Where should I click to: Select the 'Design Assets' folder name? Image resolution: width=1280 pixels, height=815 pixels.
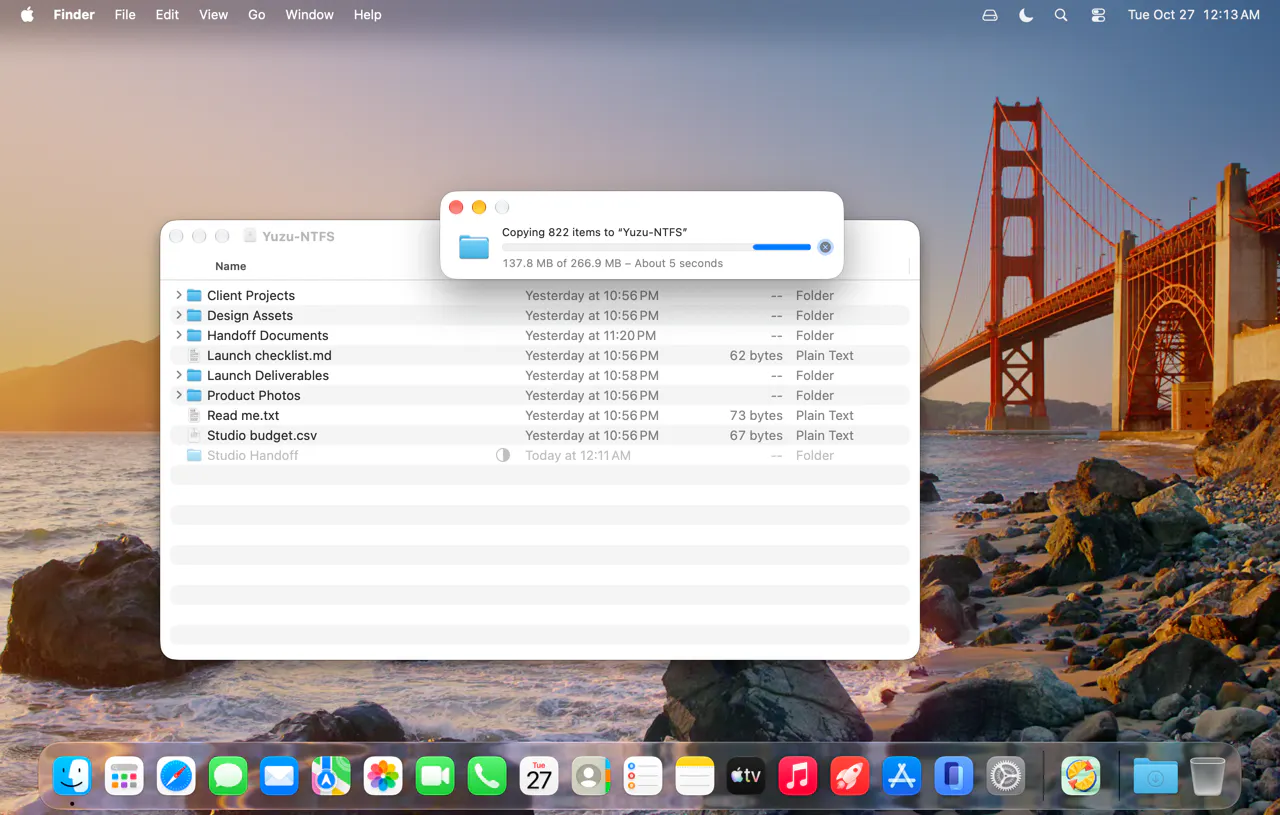(250, 315)
